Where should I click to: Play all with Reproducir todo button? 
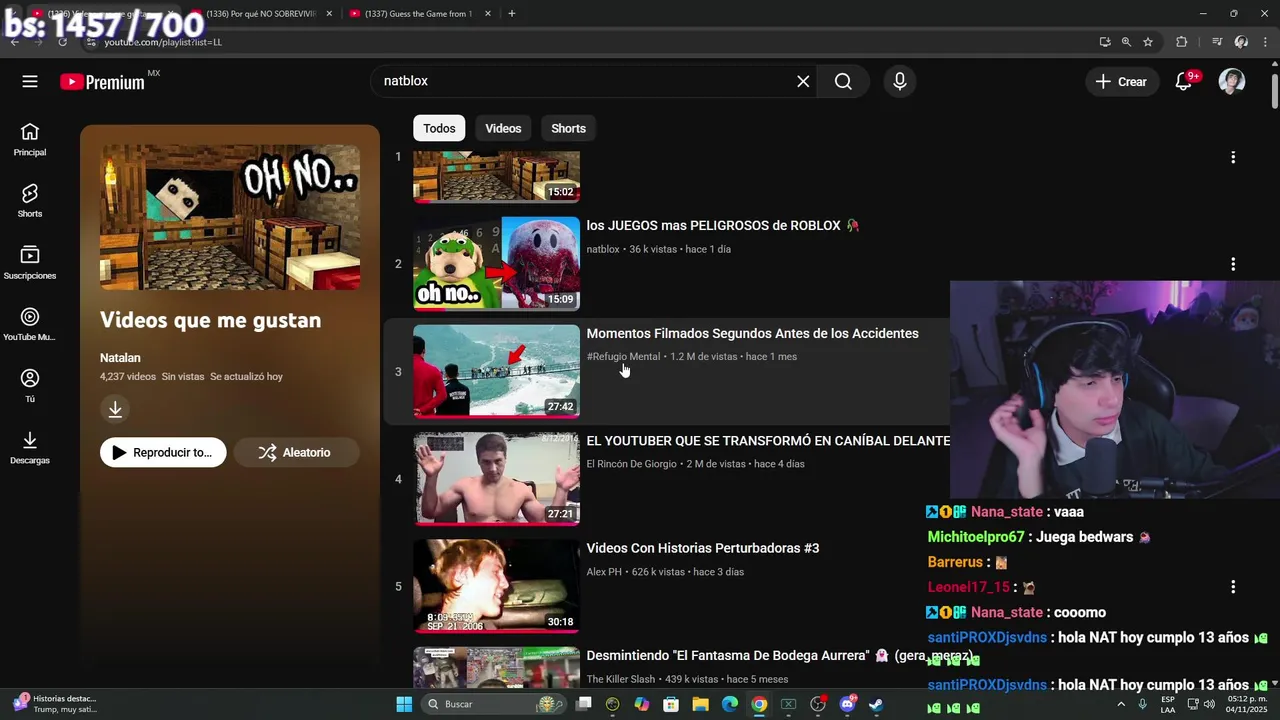[163, 452]
